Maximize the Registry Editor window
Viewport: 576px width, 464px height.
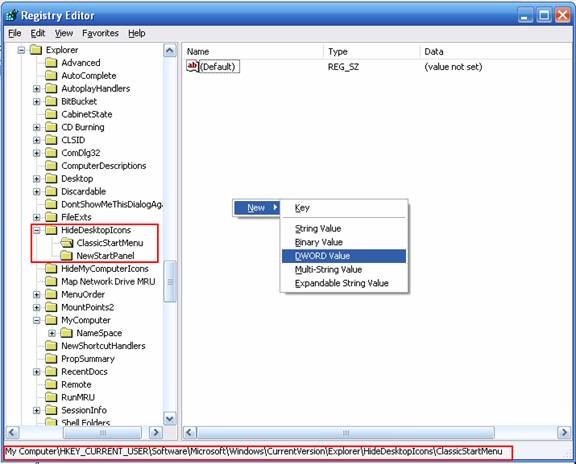pyautogui.click(x=544, y=16)
